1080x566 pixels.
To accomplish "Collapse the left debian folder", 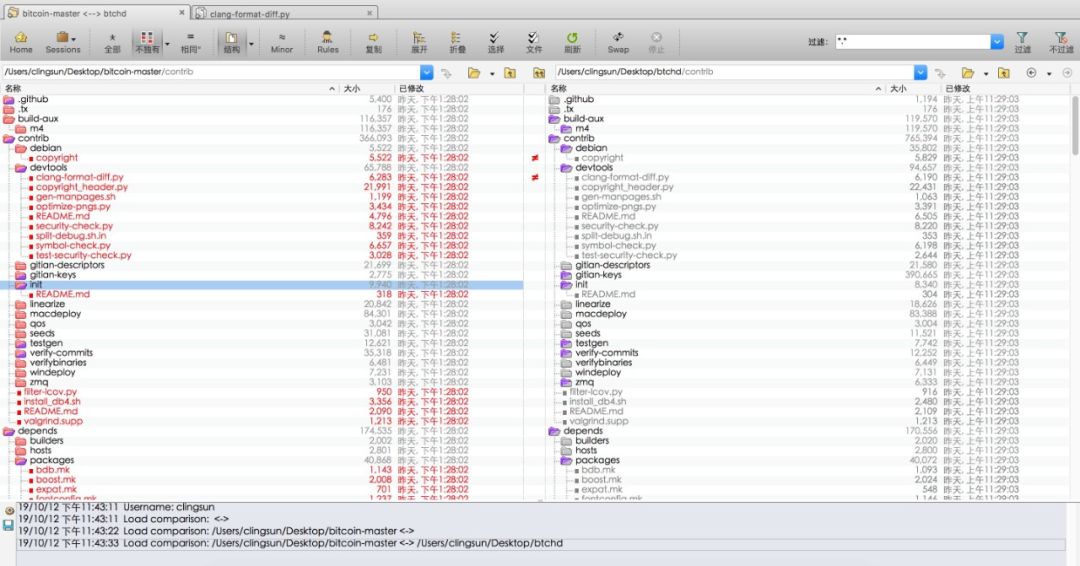I will click(x=21, y=148).
